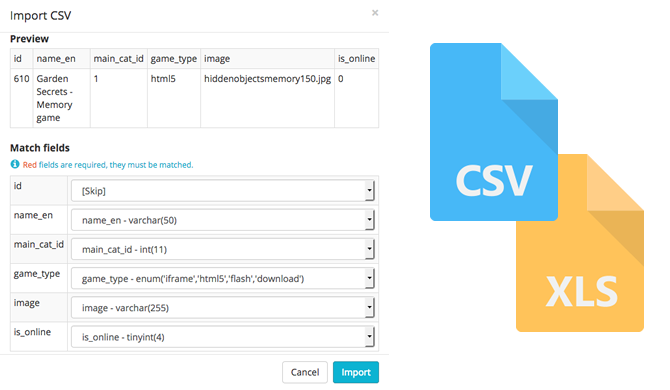The height and width of the screenshot is (390, 670).
Task: Click preview cell value '610'
Action: 21,79
